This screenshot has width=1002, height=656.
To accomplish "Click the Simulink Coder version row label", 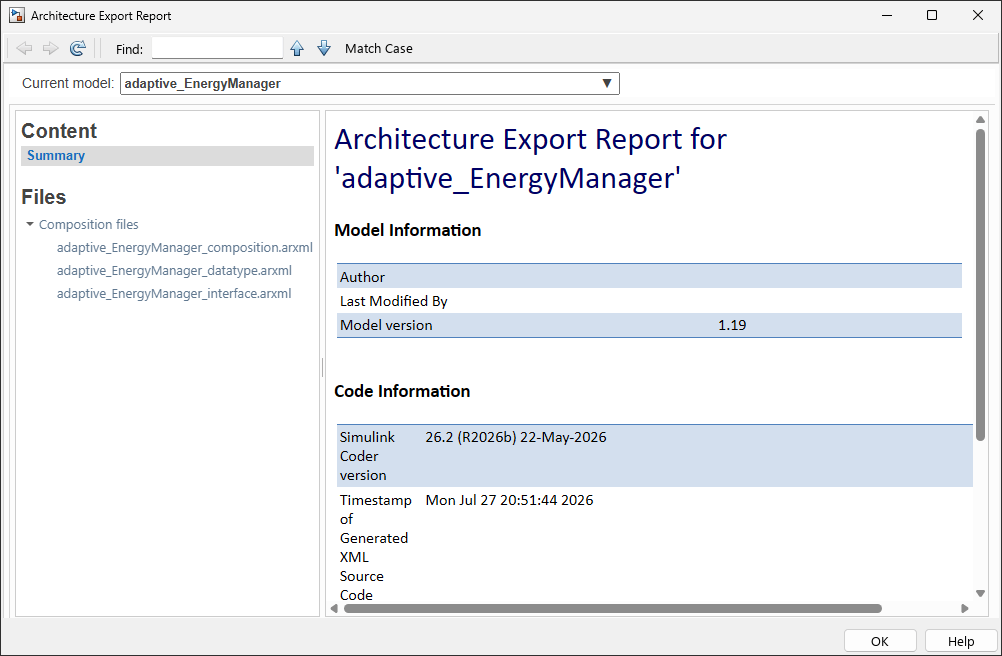I will coord(367,456).
